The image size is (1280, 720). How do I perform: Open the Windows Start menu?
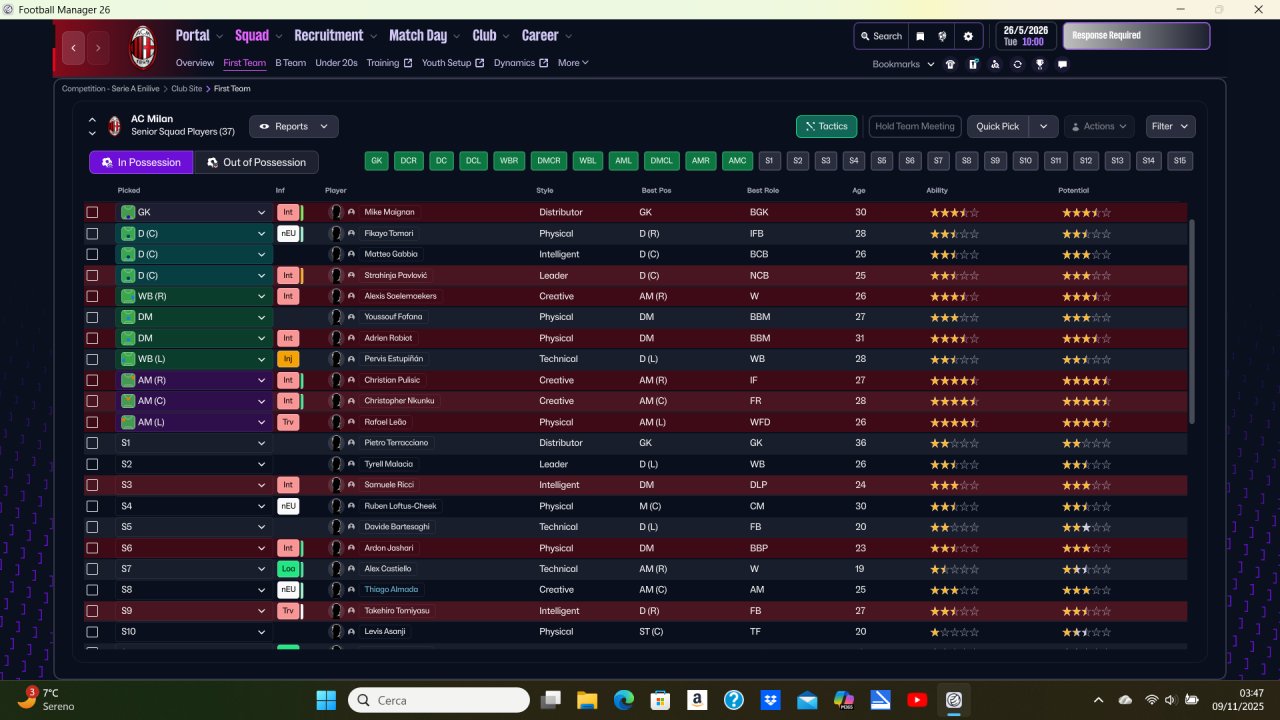click(x=326, y=700)
